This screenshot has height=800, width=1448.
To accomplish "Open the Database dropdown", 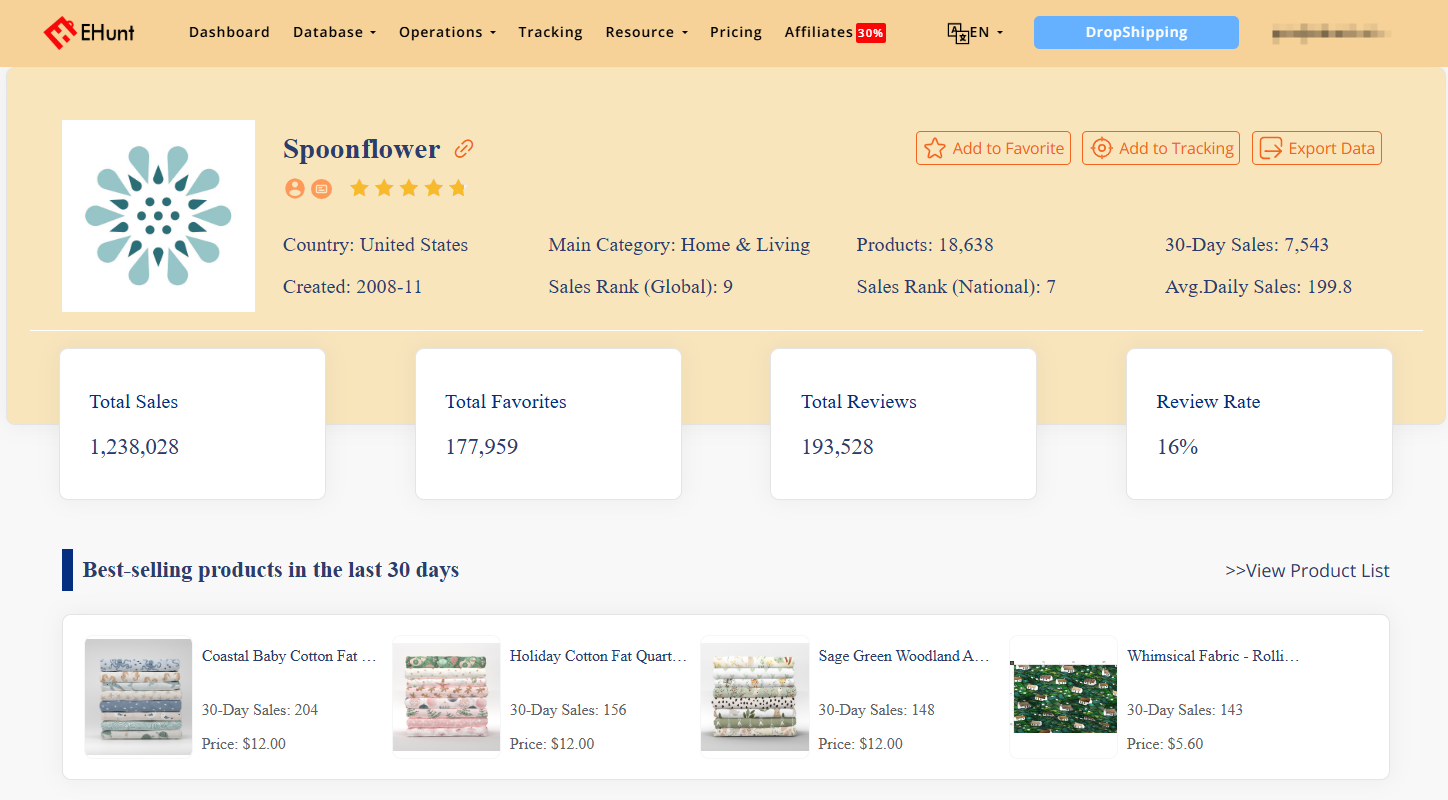I will coord(334,32).
